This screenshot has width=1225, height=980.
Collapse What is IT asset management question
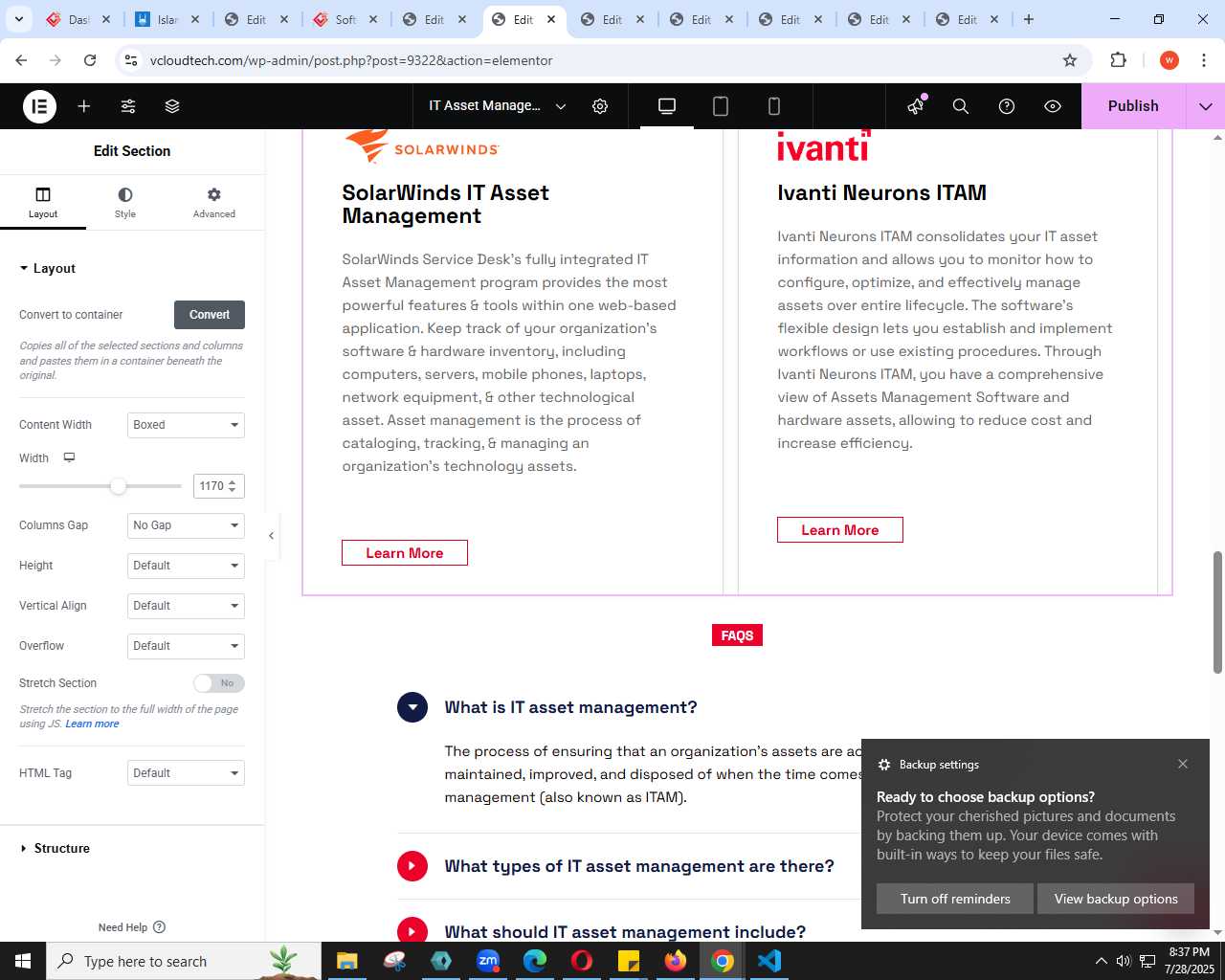(412, 707)
